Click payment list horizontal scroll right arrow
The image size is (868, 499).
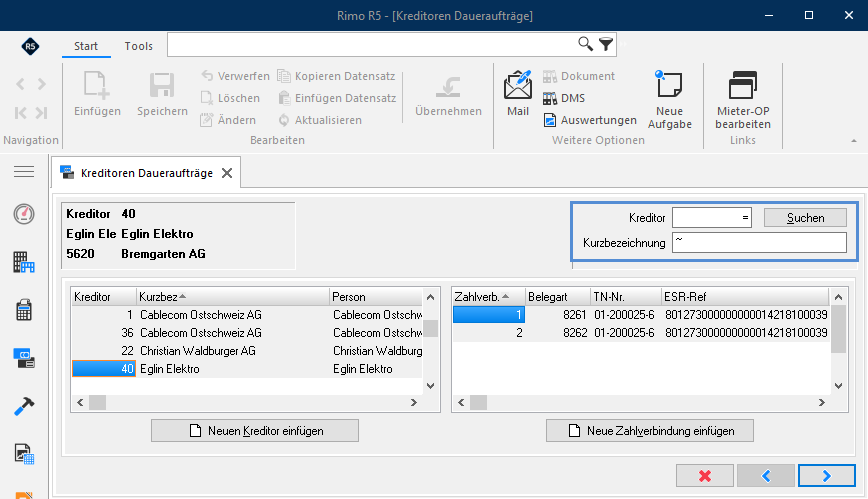click(x=822, y=403)
